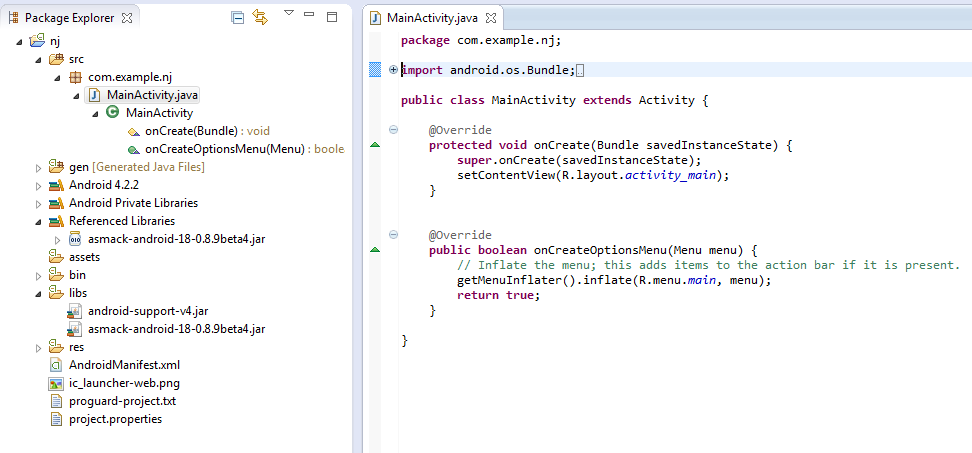This screenshot has height=453, width=972.
Task: Close the Package Explorer tab
Action: click(x=126, y=19)
